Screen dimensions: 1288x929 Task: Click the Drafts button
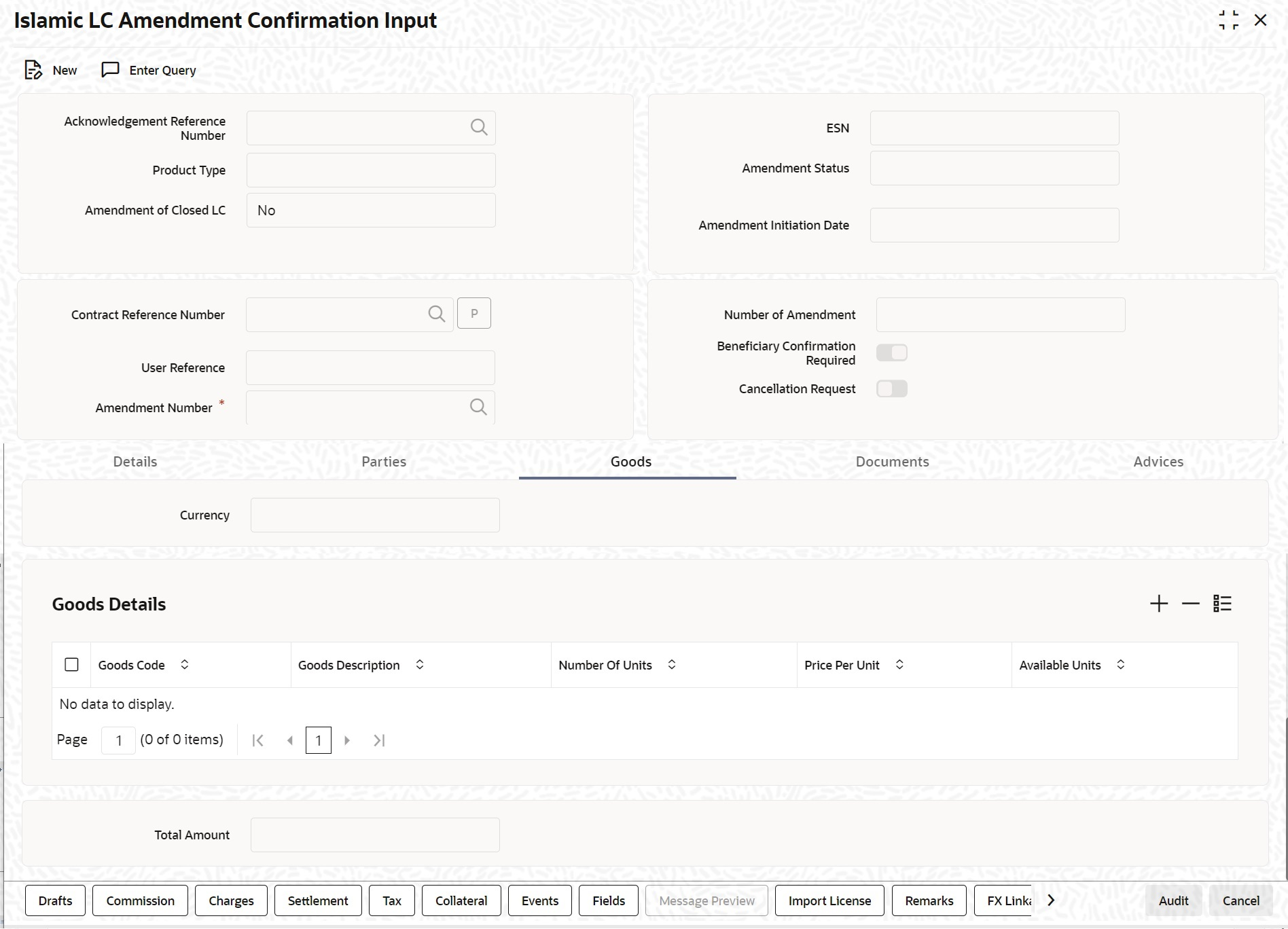click(x=55, y=900)
